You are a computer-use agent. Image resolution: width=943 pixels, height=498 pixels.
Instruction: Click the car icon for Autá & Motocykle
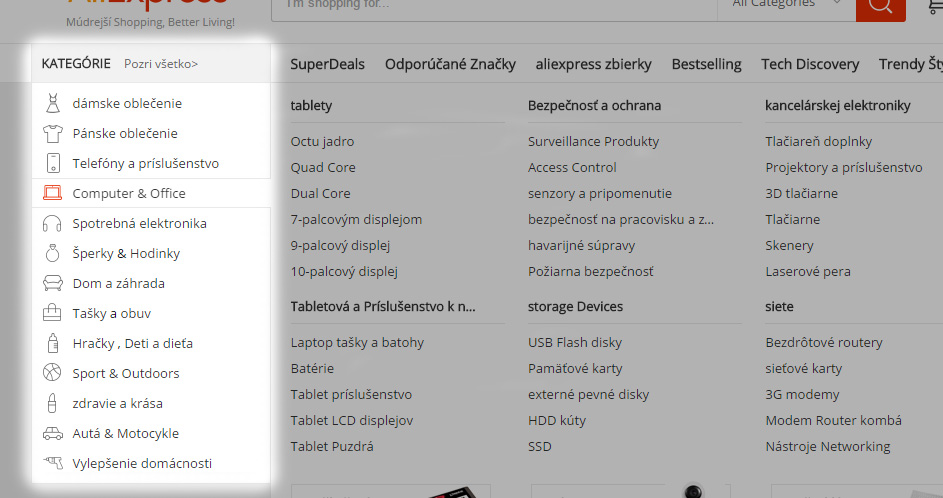53,433
